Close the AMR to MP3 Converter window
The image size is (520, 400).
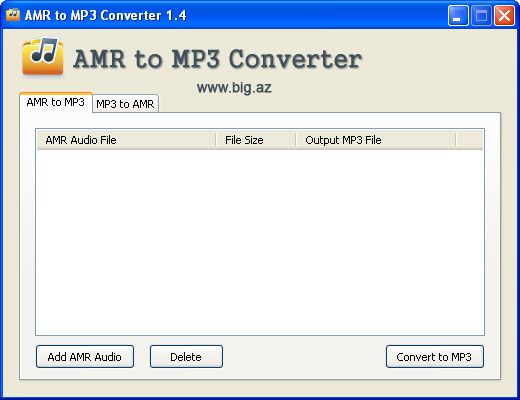pyautogui.click(x=504, y=15)
